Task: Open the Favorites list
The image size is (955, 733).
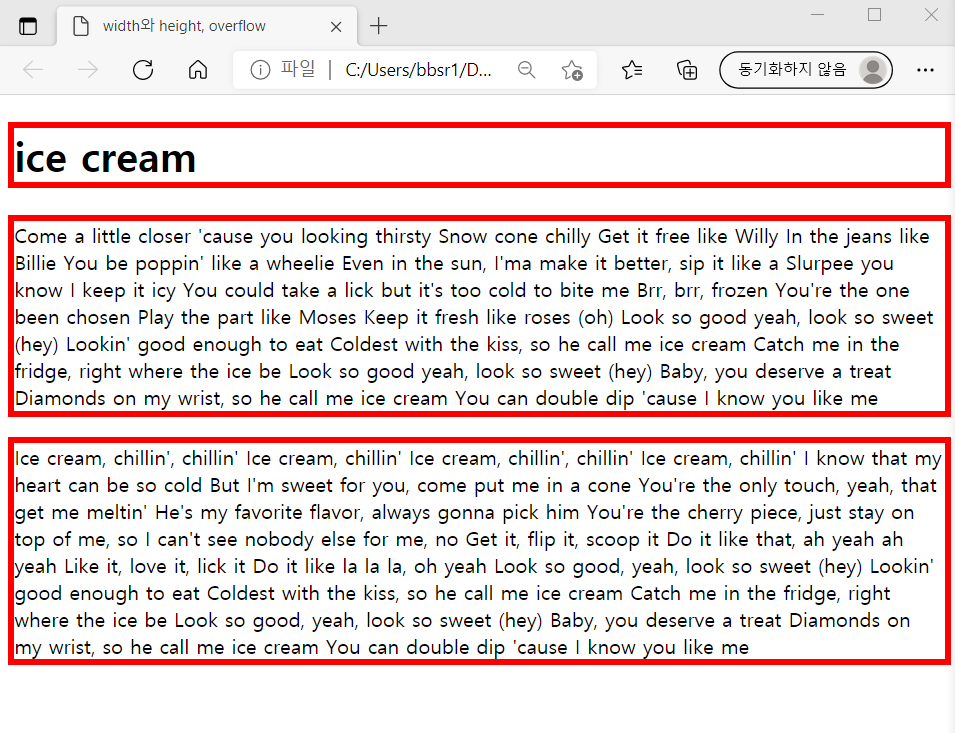Action: click(632, 70)
